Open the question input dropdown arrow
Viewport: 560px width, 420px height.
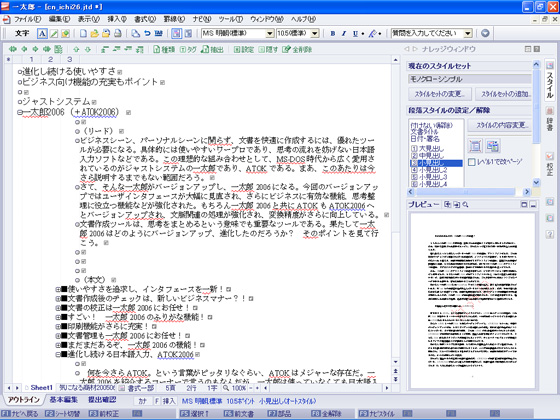tap(468, 34)
